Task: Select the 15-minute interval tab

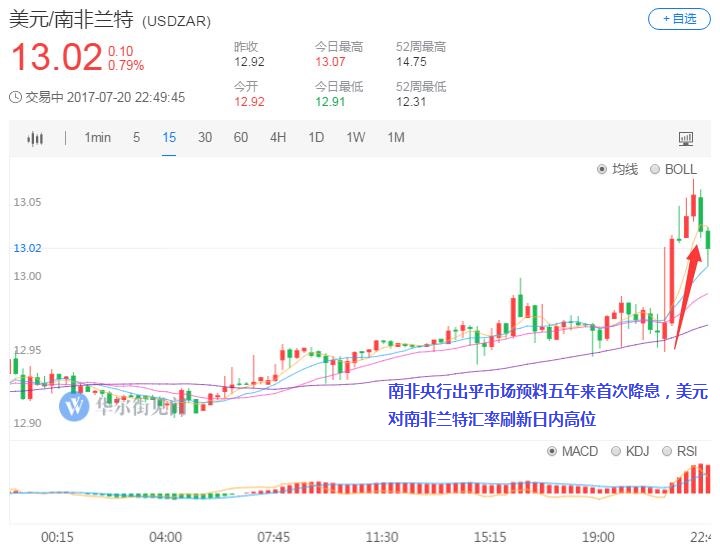Action: click(169, 138)
